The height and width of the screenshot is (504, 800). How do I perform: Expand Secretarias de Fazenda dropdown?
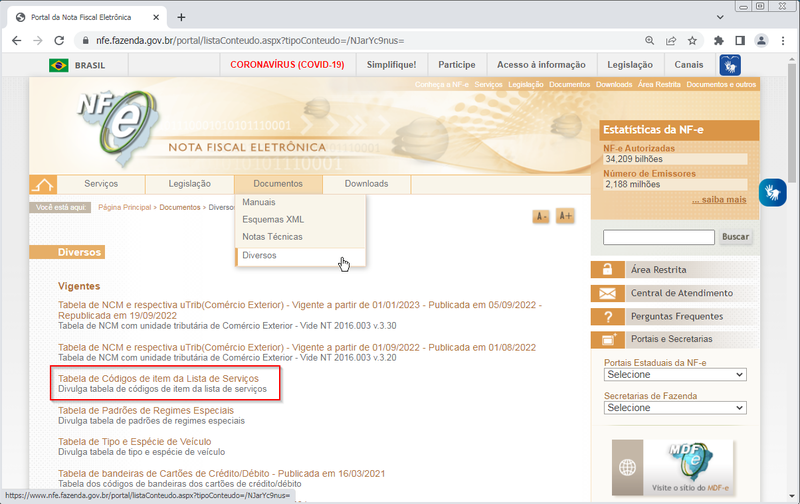[x=675, y=408]
